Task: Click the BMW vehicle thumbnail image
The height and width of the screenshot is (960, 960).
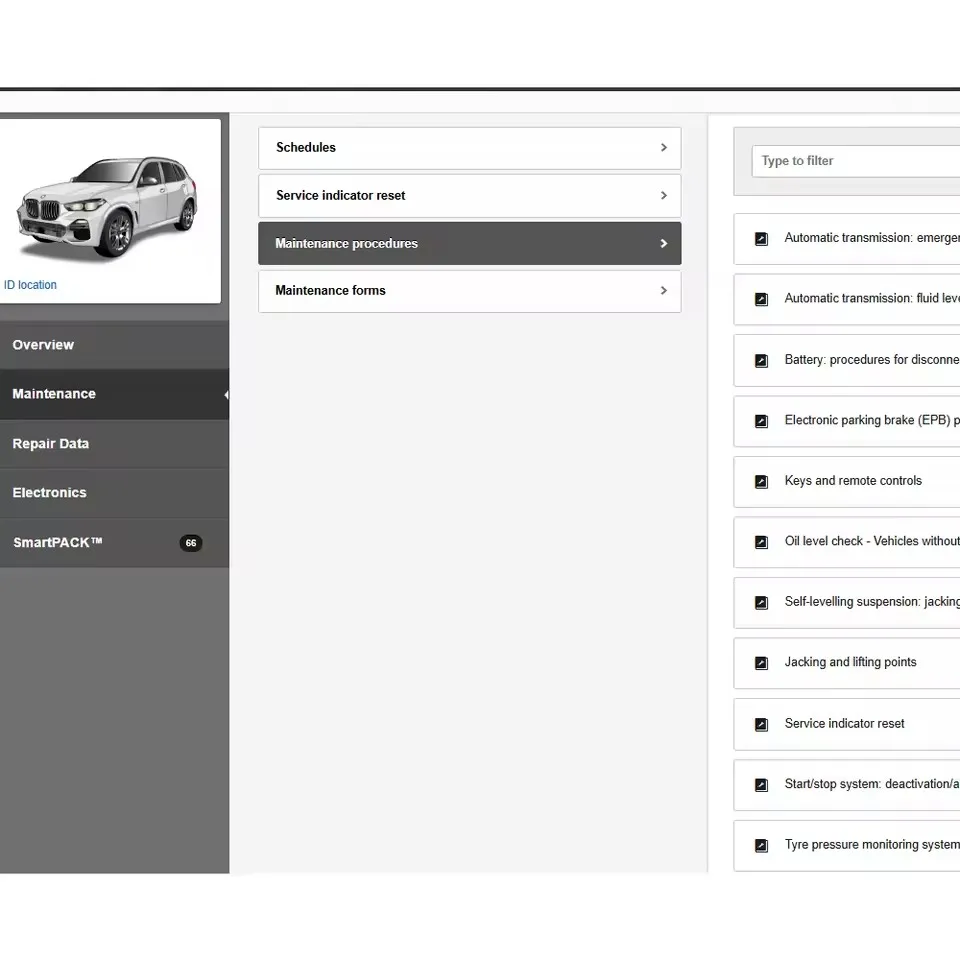Action: click(x=106, y=205)
